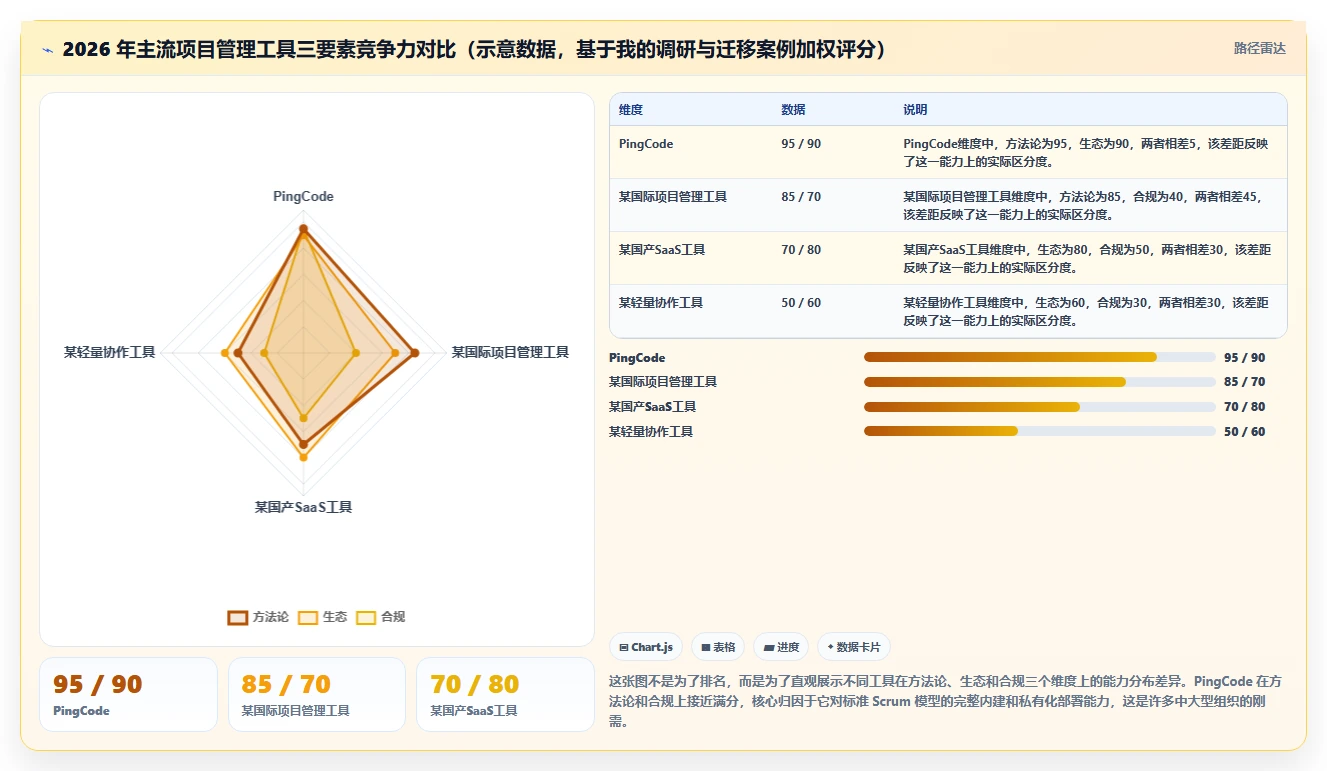Screen dimensions: 1327x771
Task: Click the 85 / 70 value beside the progress bar
Action: point(1244,382)
